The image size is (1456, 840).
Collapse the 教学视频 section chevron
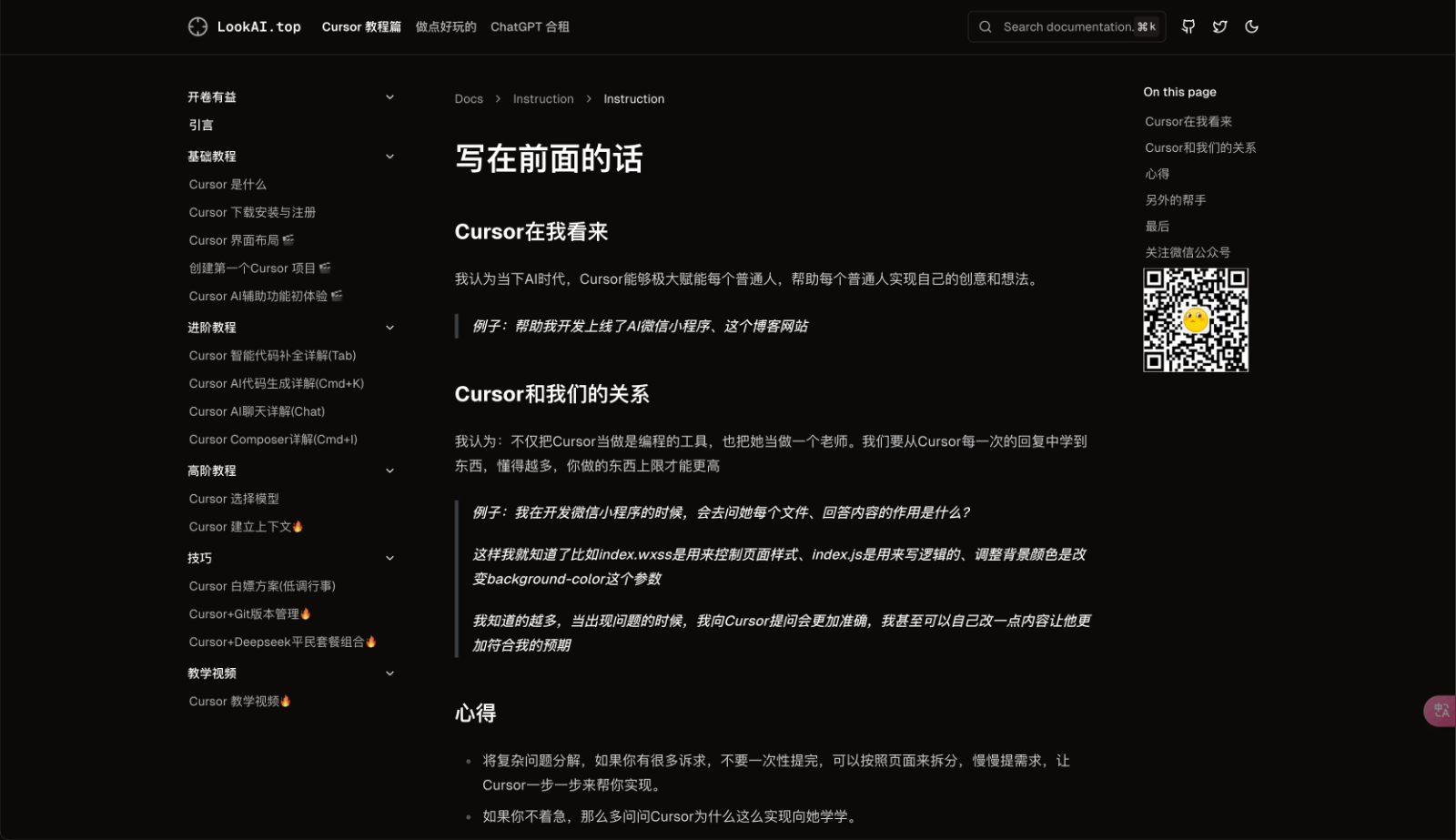coord(389,673)
